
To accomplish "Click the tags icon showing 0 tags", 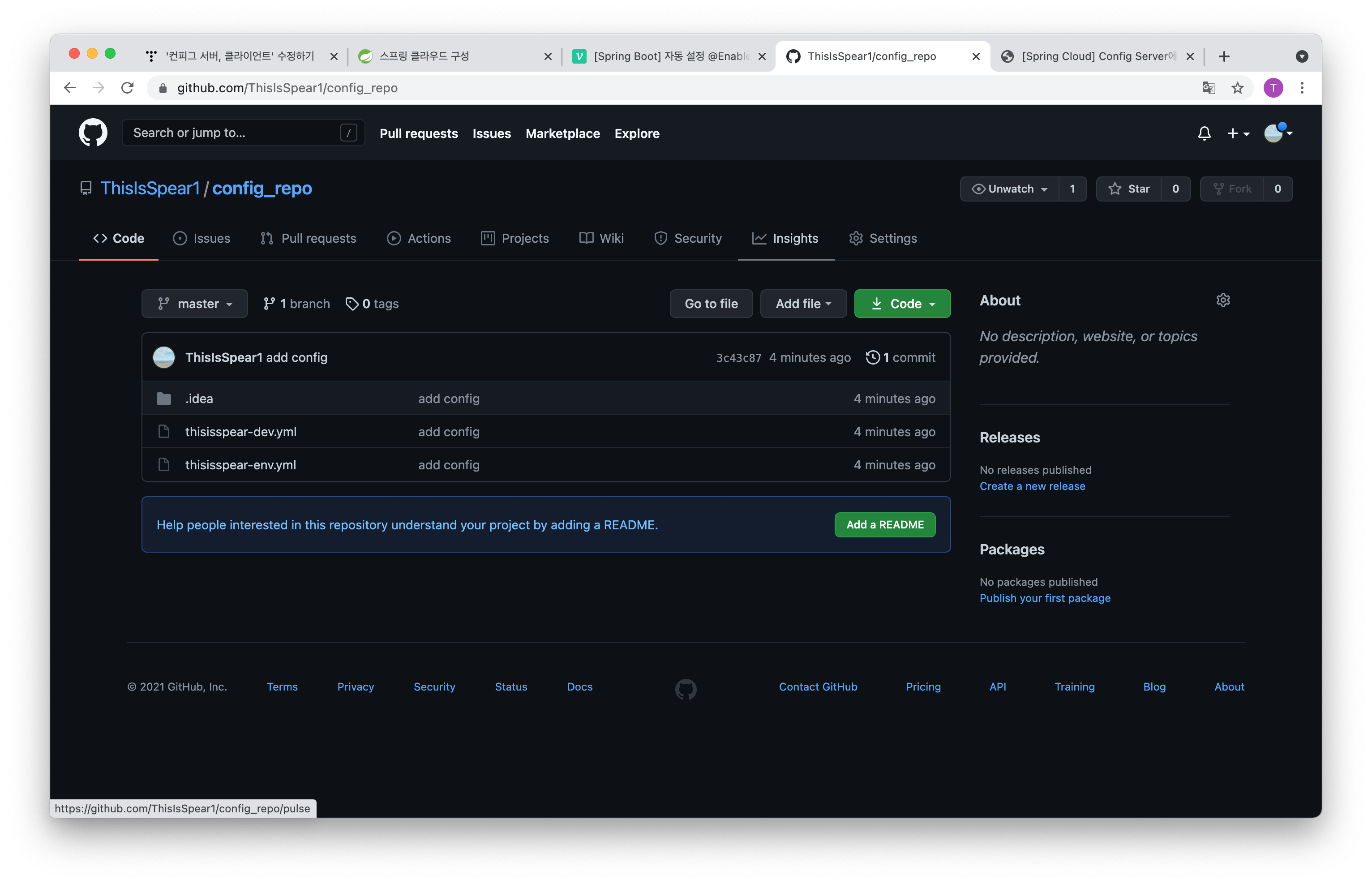I will 352,304.
